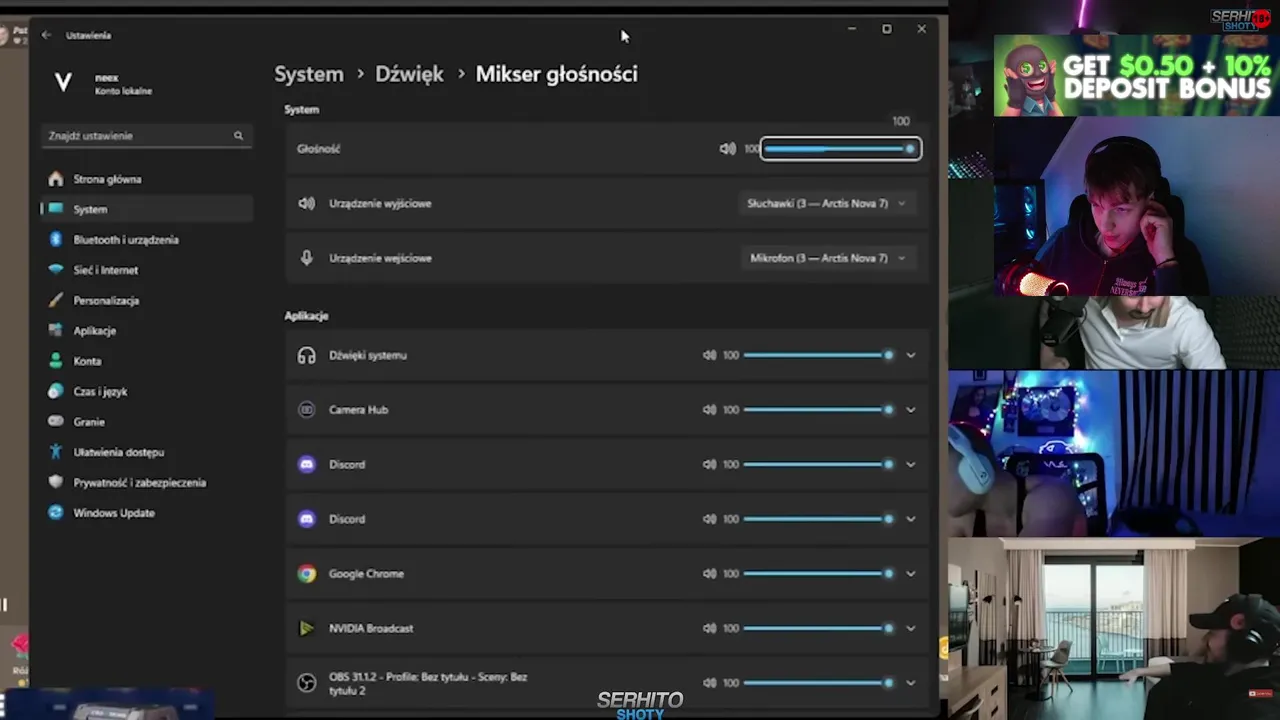Mute Camera Hub speaker icon
1280x720 pixels.
click(x=709, y=410)
